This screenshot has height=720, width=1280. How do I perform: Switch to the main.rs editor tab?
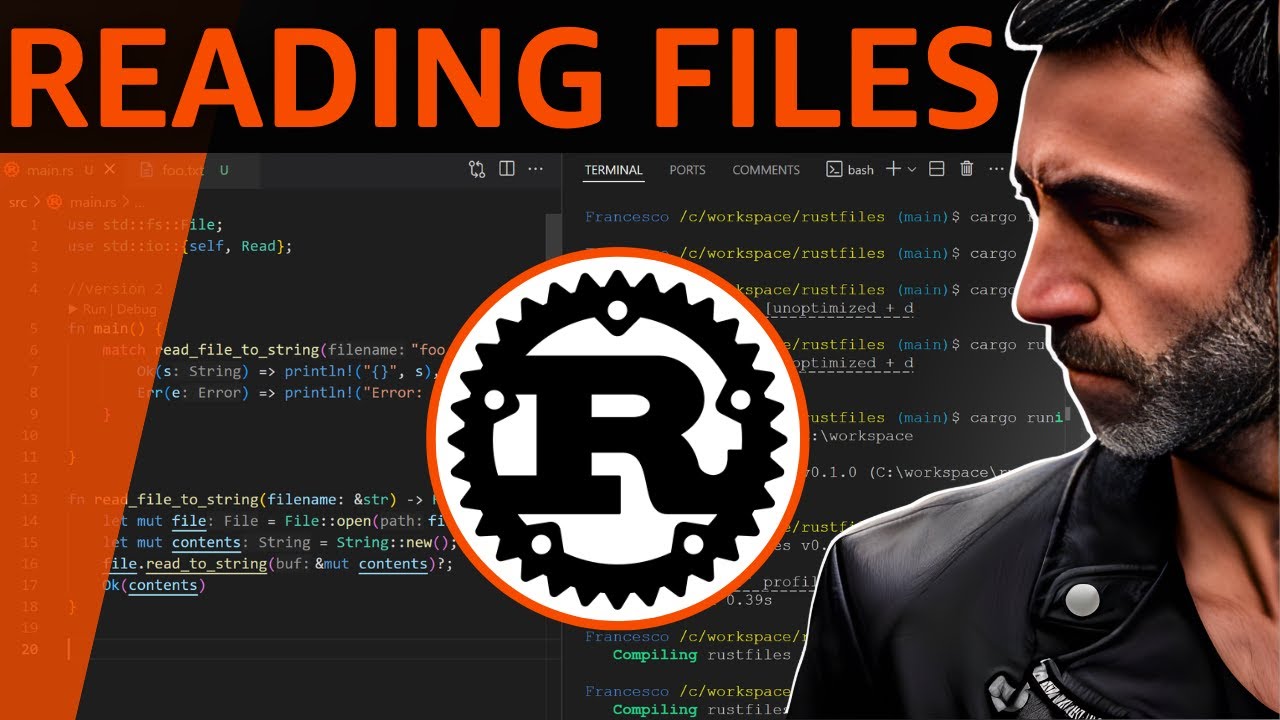(60, 170)
